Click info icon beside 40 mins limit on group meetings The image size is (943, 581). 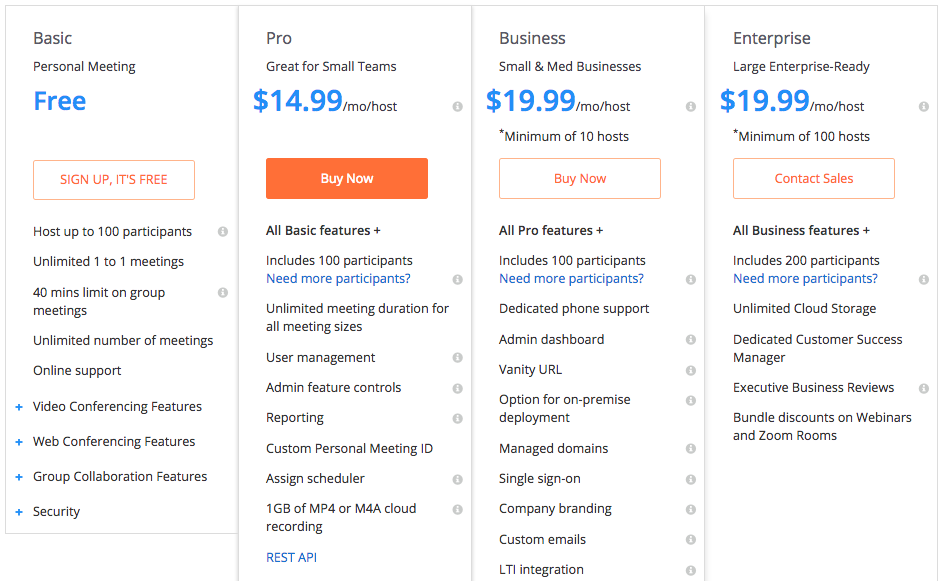223,293
